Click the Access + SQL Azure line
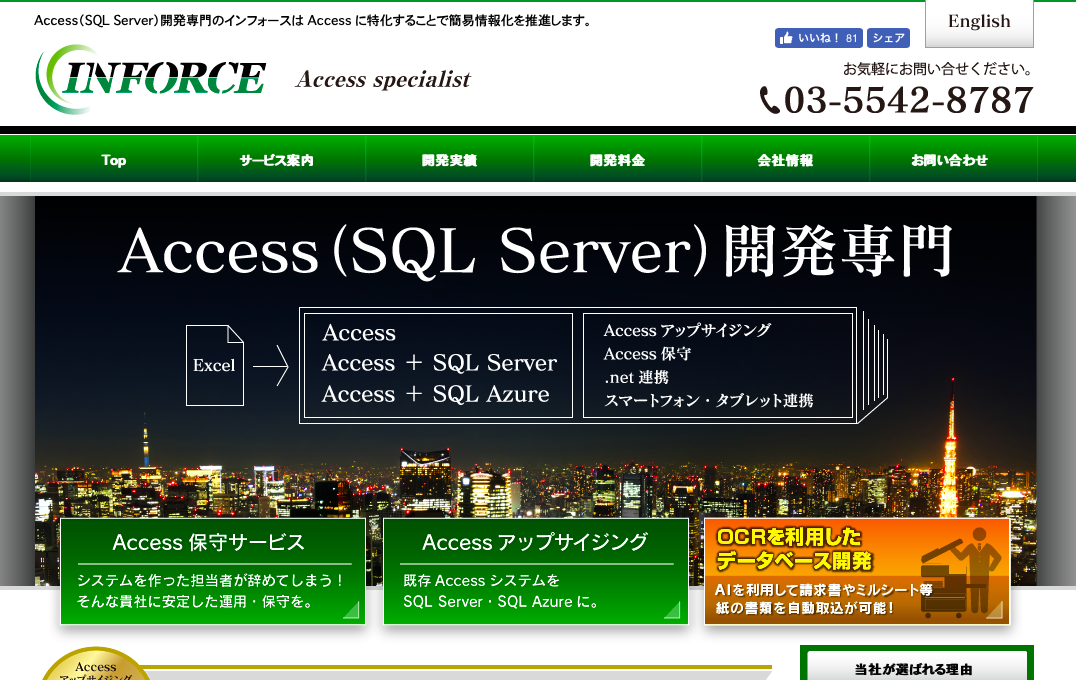Screen dimensions: 1076x680 pyautogui.click(x=436, y=394)
